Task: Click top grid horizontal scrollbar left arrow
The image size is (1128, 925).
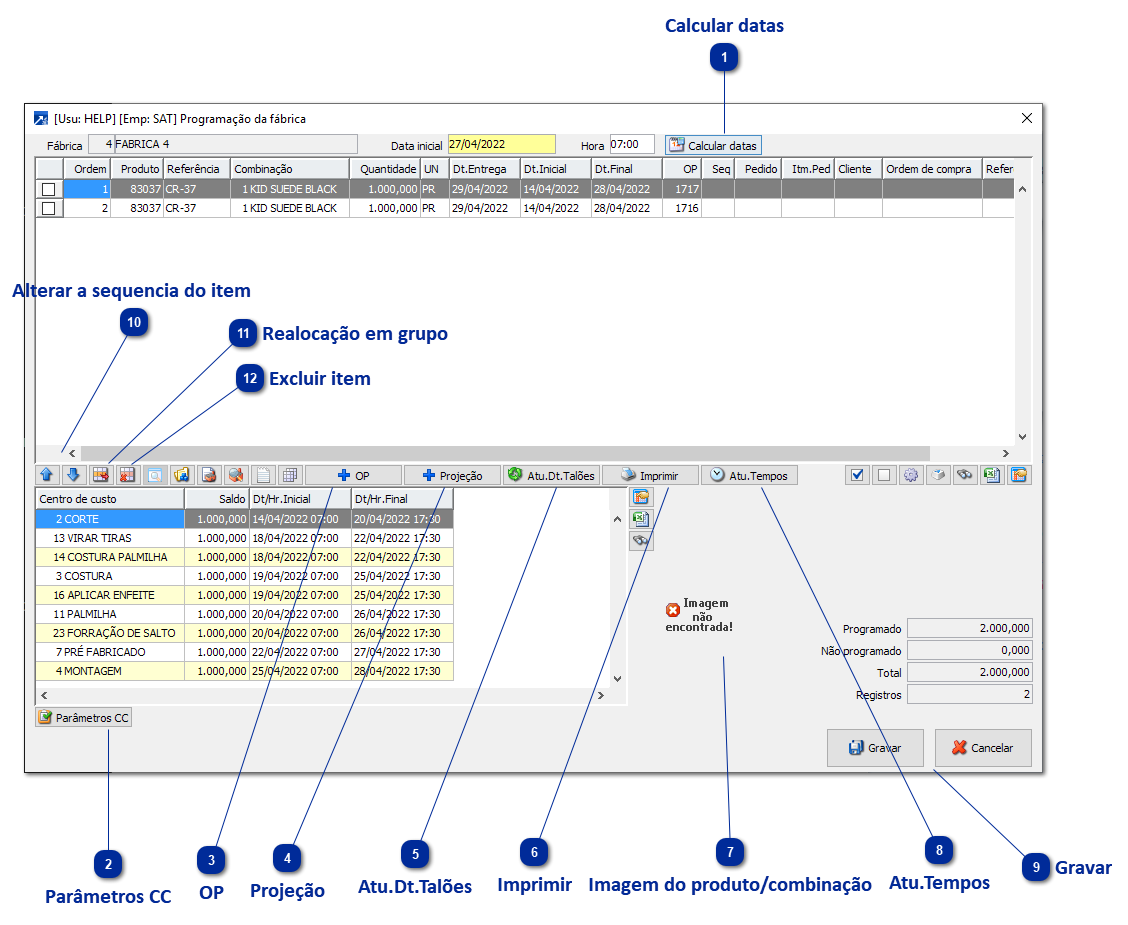Action: (72, 453)
